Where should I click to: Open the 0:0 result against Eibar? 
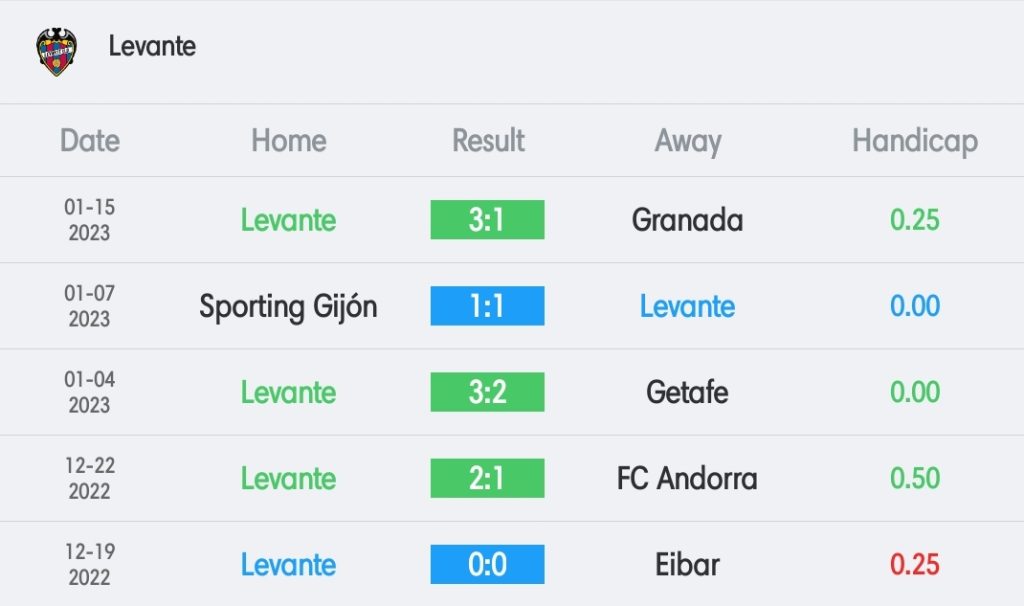487,564
